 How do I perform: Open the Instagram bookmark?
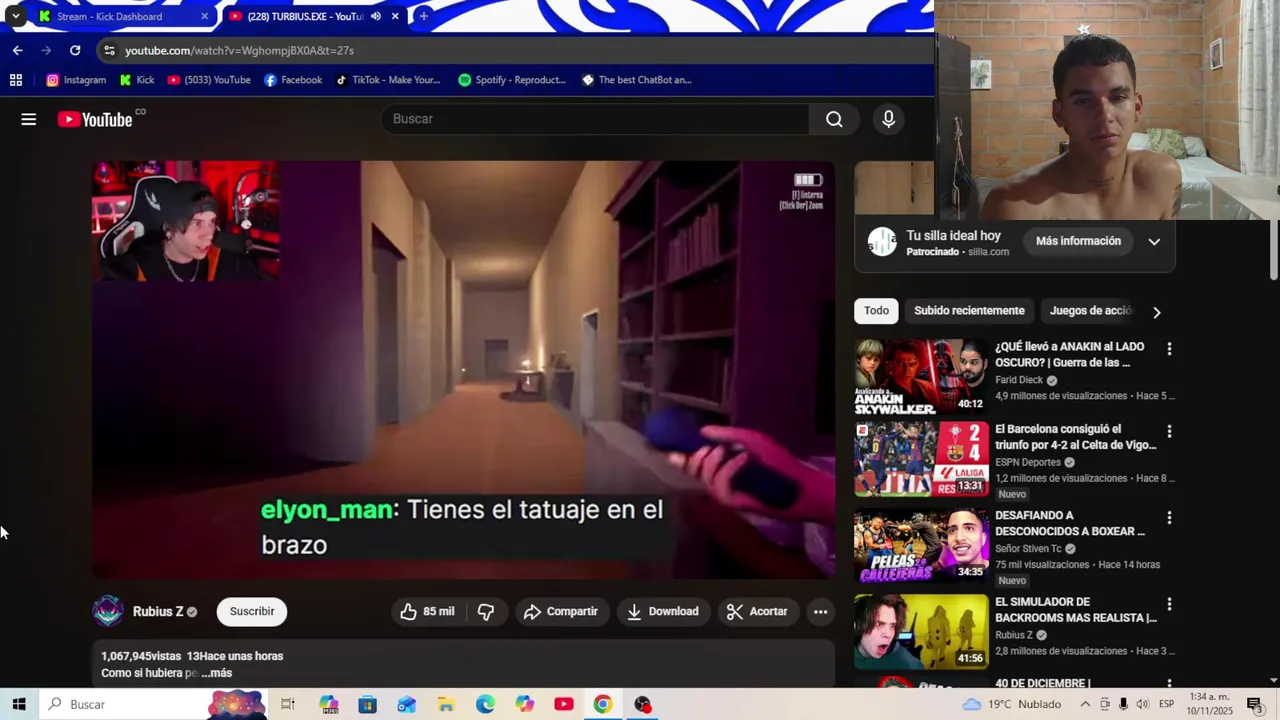tap(76, 80)
